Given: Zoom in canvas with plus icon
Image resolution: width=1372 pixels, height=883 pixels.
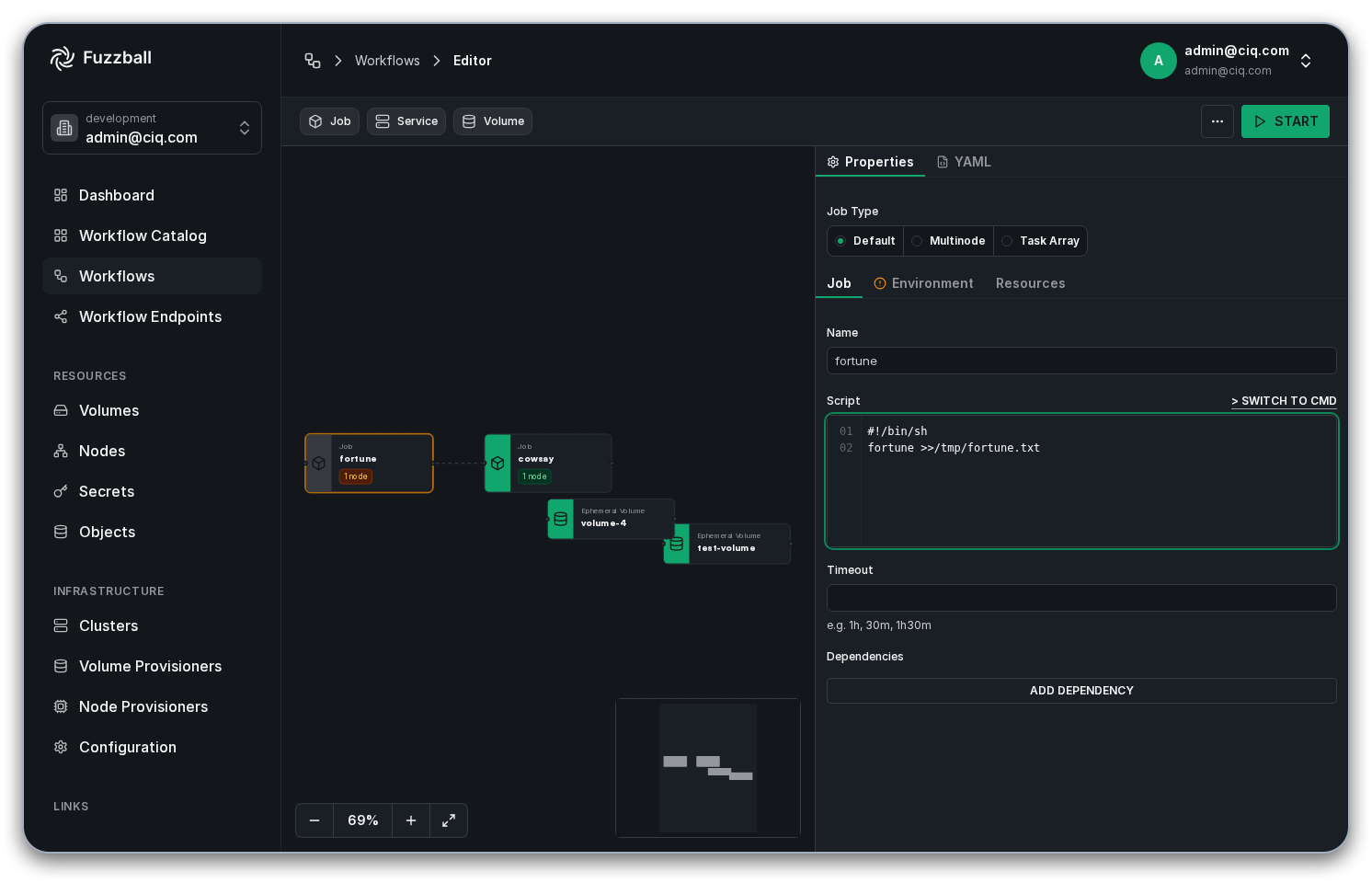Looking at the screenshot, I should pos(411,820).
